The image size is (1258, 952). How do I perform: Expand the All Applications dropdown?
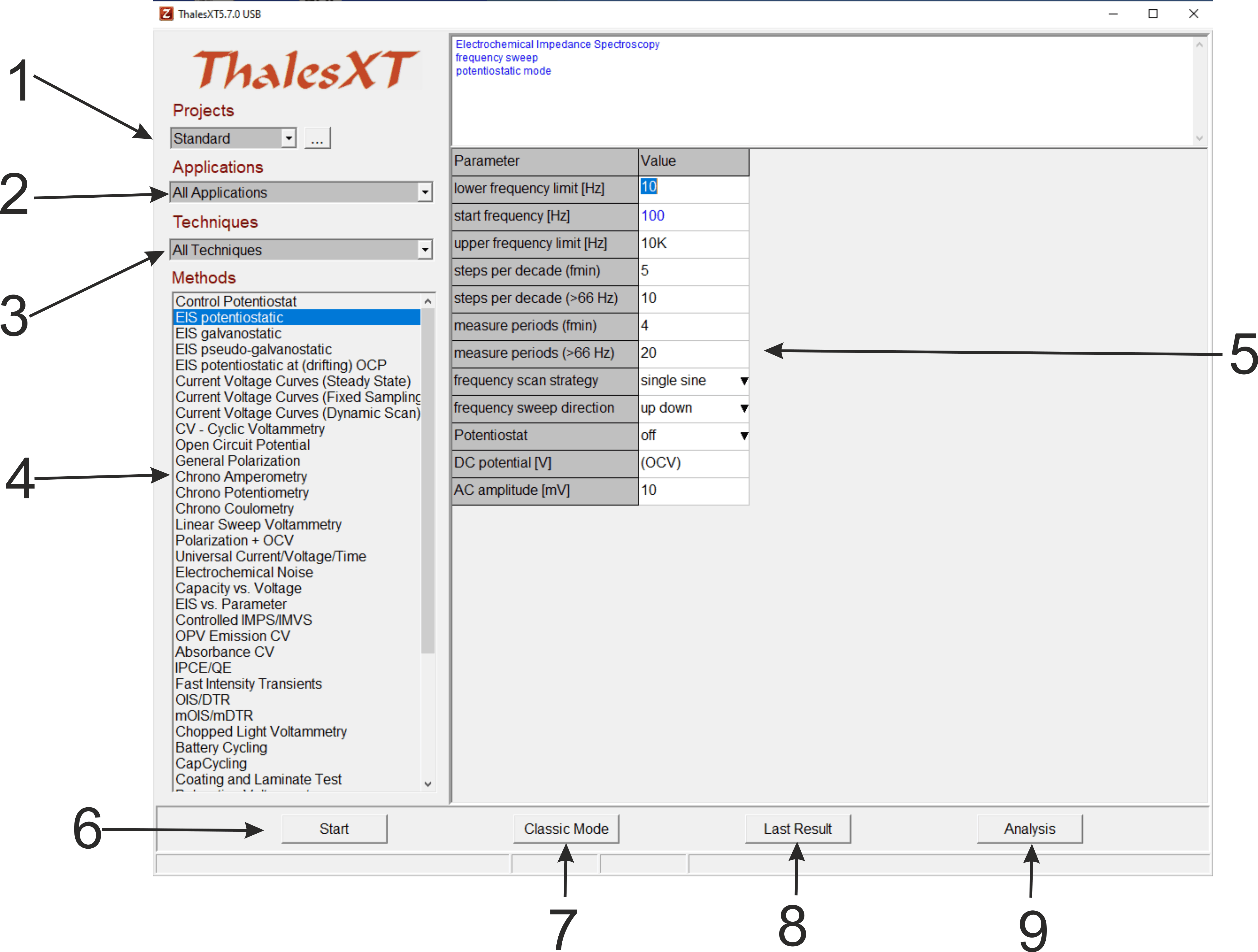click(302, 192)
